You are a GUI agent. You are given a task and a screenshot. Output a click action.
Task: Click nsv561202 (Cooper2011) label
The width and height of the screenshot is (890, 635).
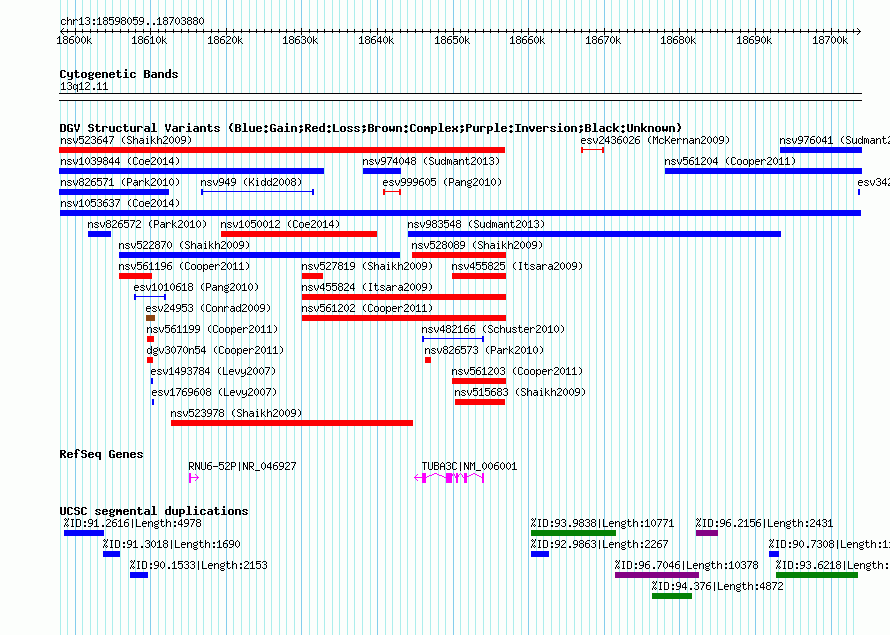[x=367, y=308]
